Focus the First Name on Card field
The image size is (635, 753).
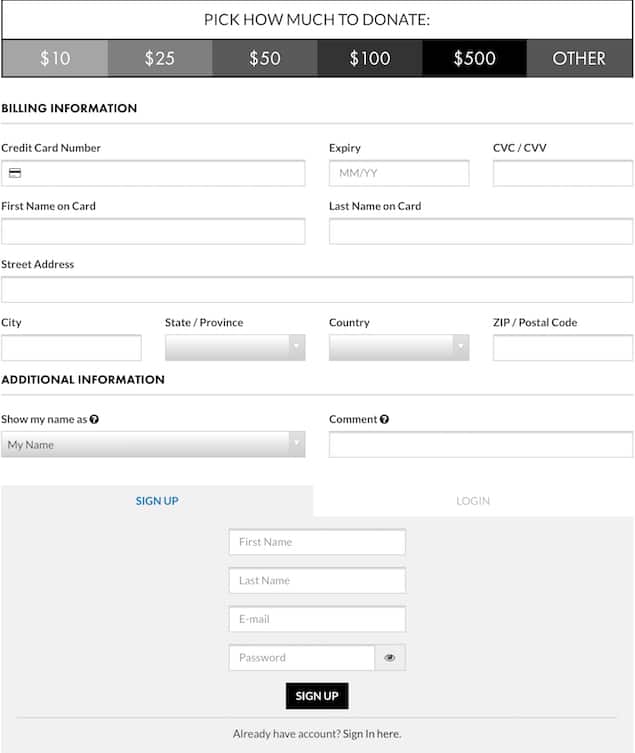click(153, 231)
